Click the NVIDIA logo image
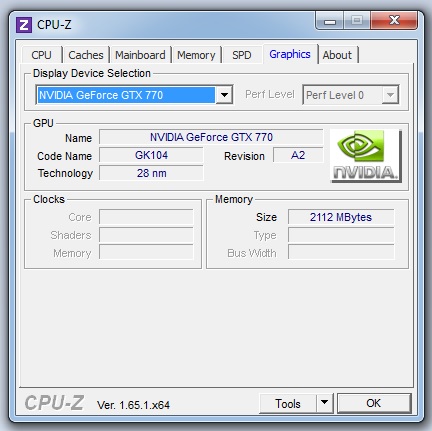Screen dimensions: 432x431 tap(366, 156)
